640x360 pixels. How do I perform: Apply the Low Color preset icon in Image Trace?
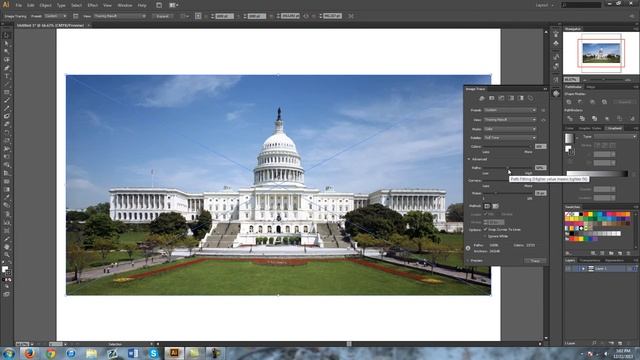click(501, 98)
